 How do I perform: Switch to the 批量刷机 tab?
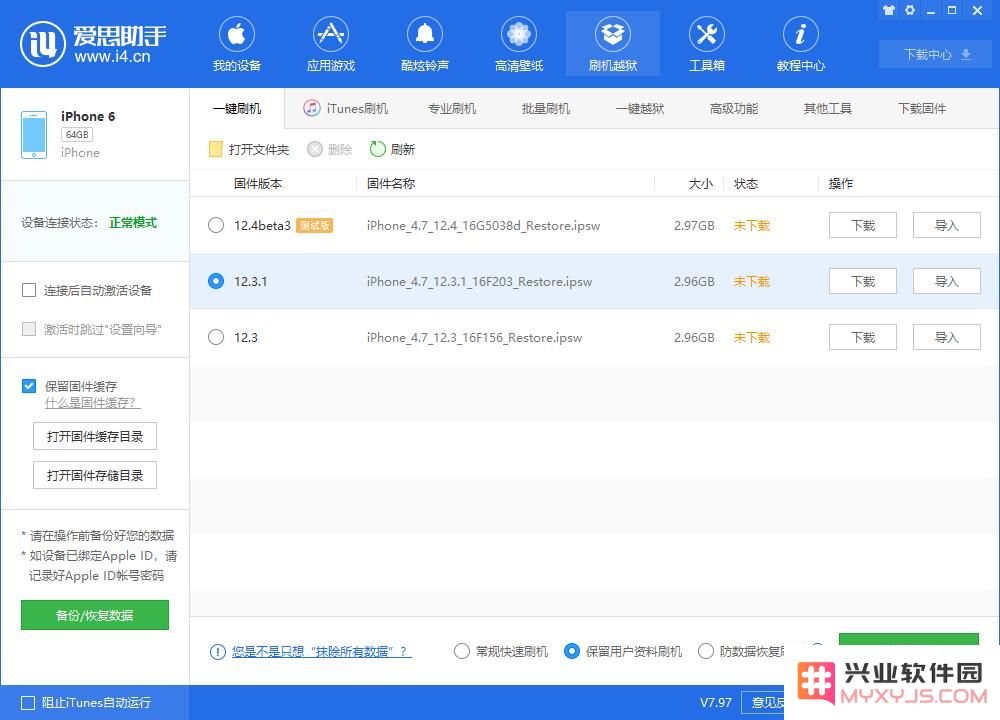[x=546, y=108]
